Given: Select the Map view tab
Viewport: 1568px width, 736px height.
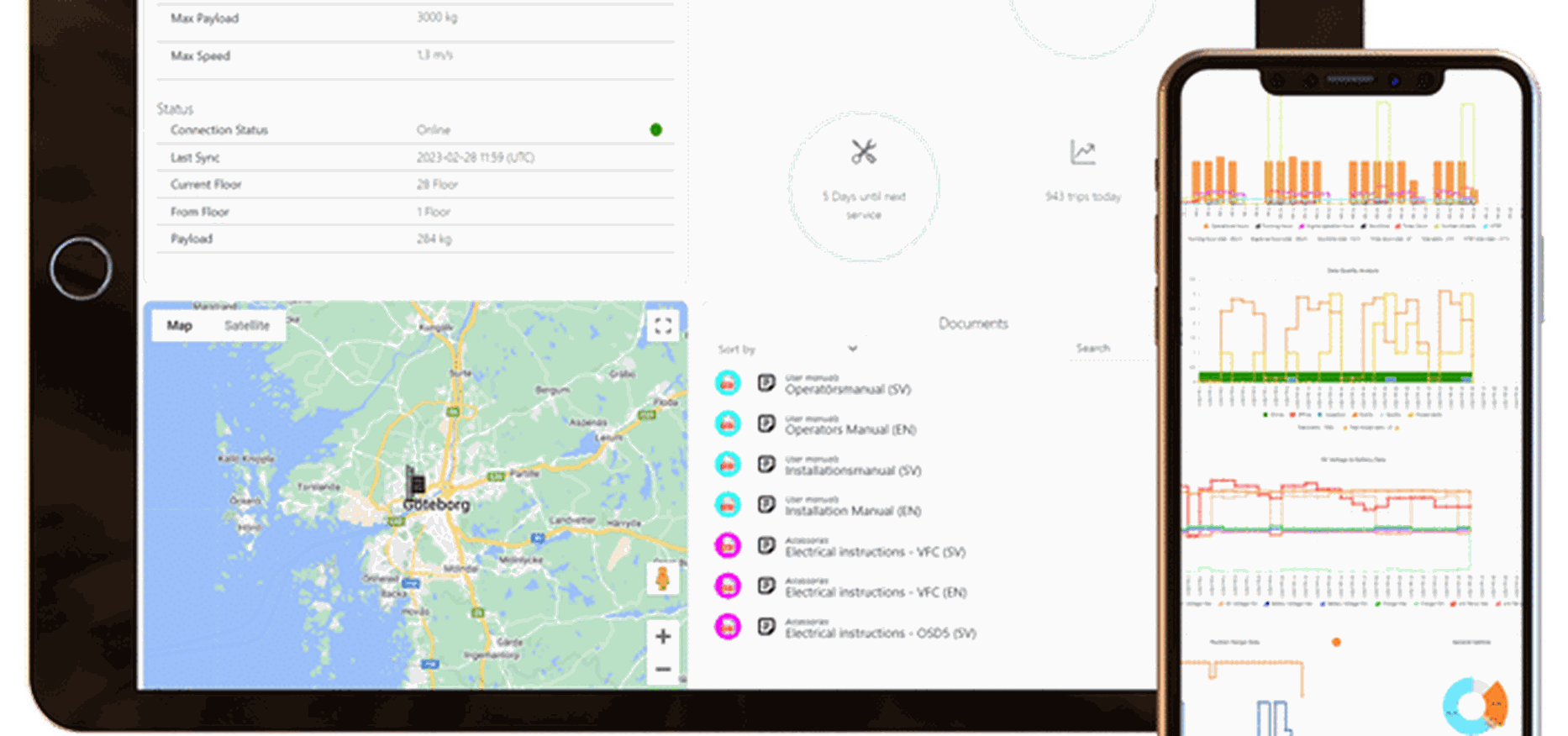Looking at the screenshot, I should click(179, 326).
